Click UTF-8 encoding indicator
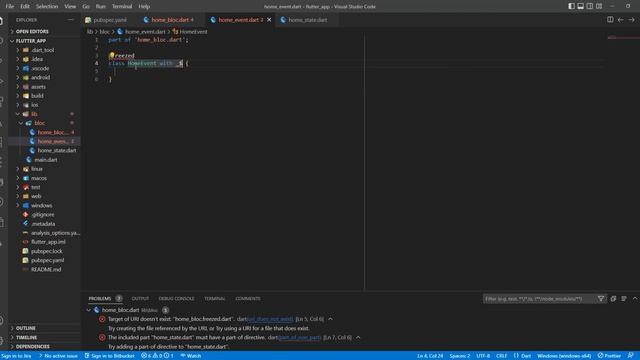The width and height of the screenshot is (640, 360). tap(483, 356)
